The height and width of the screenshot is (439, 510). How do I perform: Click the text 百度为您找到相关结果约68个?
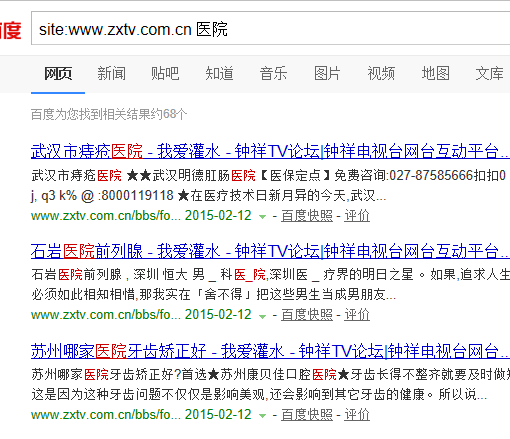pyautogui.click(x=109, y=114)
